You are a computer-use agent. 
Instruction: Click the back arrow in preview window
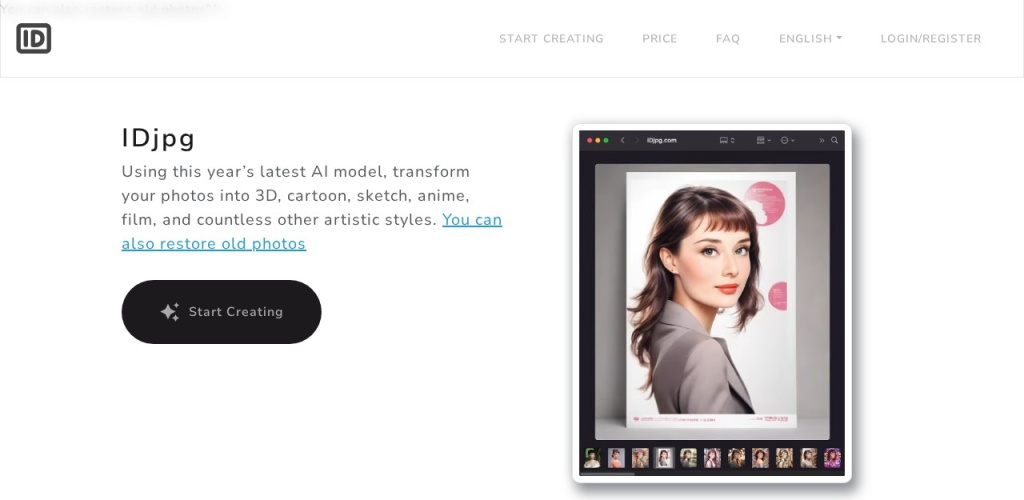[x=622, y=141]
